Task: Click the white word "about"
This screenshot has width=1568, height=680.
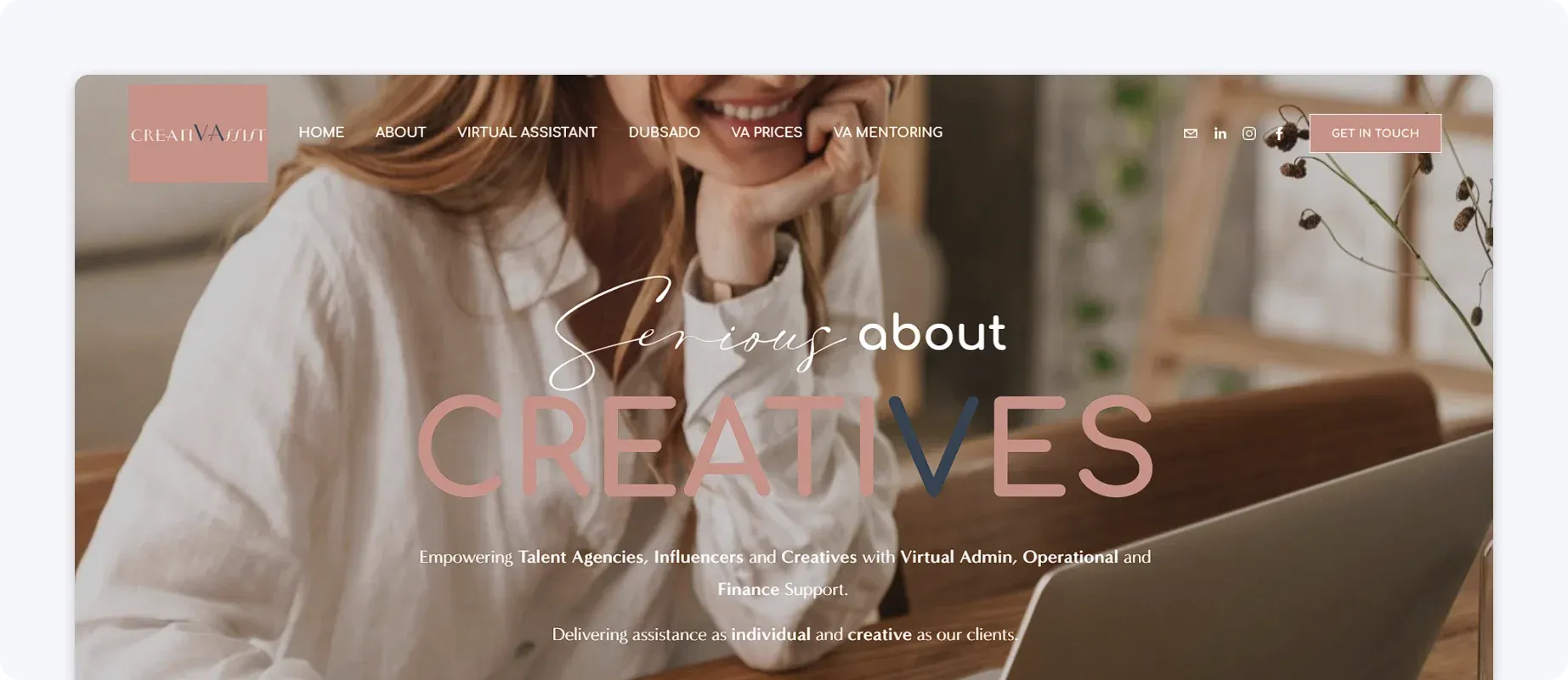Action: [x=932, y=332]
